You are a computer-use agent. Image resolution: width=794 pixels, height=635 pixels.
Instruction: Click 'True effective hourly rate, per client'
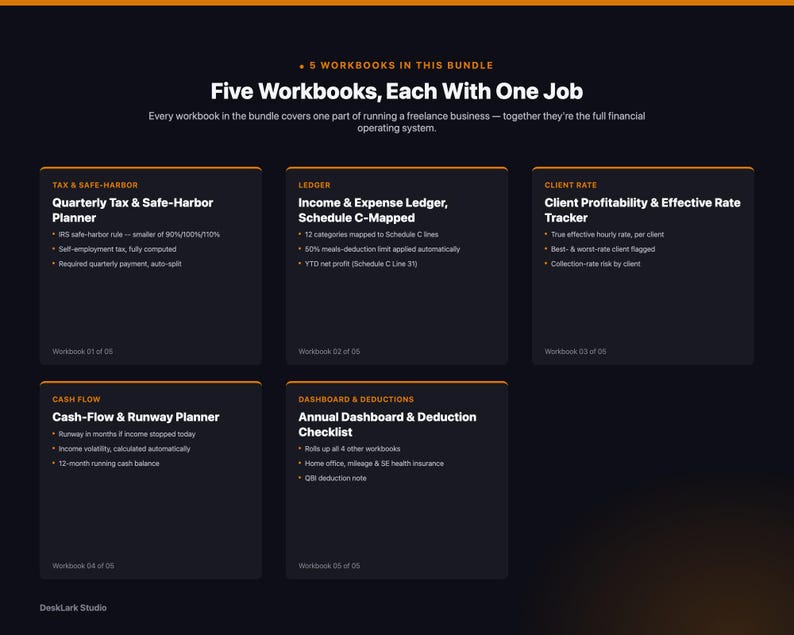(607, 234)
